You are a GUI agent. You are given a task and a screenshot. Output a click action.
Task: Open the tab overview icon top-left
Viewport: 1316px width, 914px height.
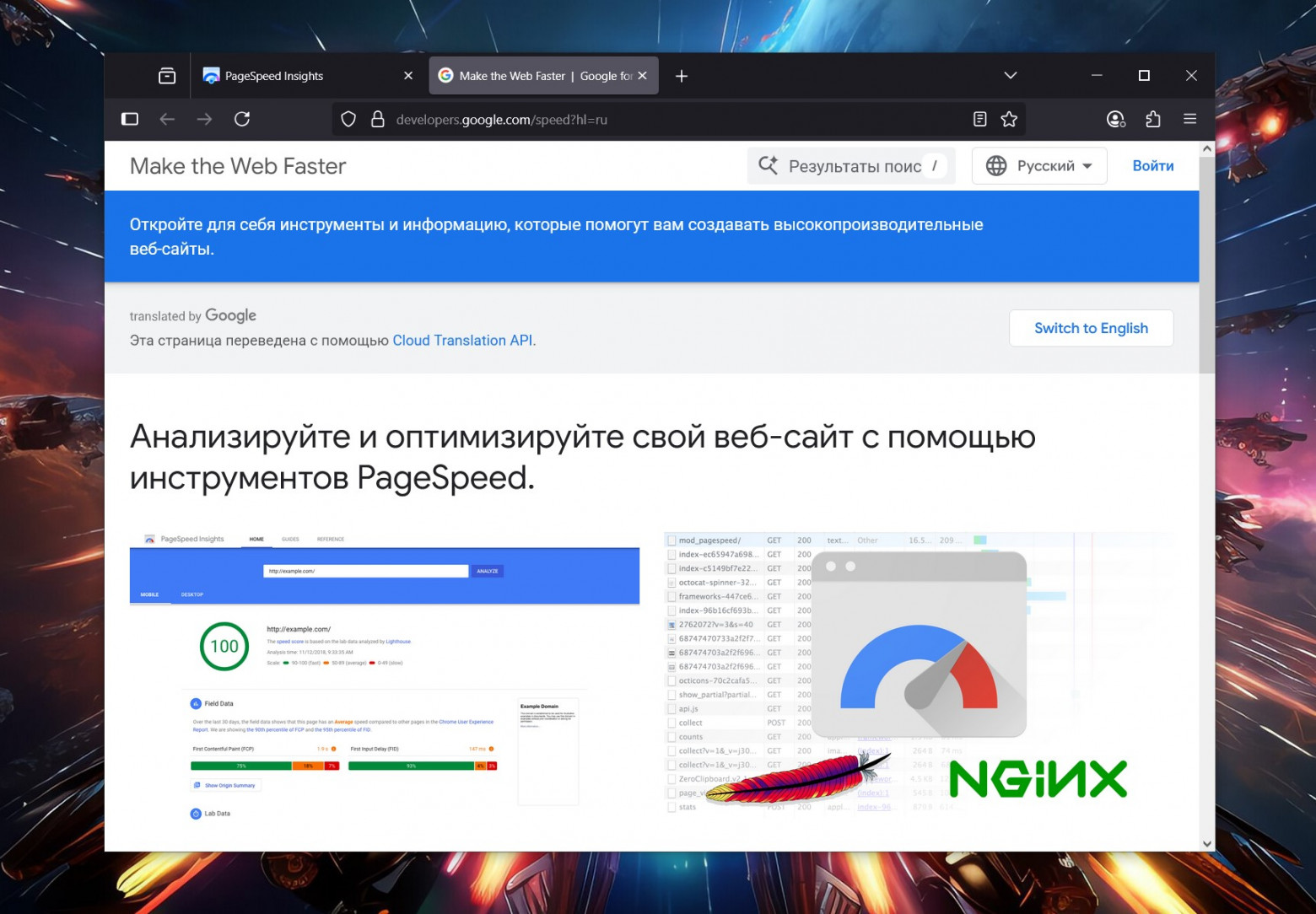pos(166,75)
